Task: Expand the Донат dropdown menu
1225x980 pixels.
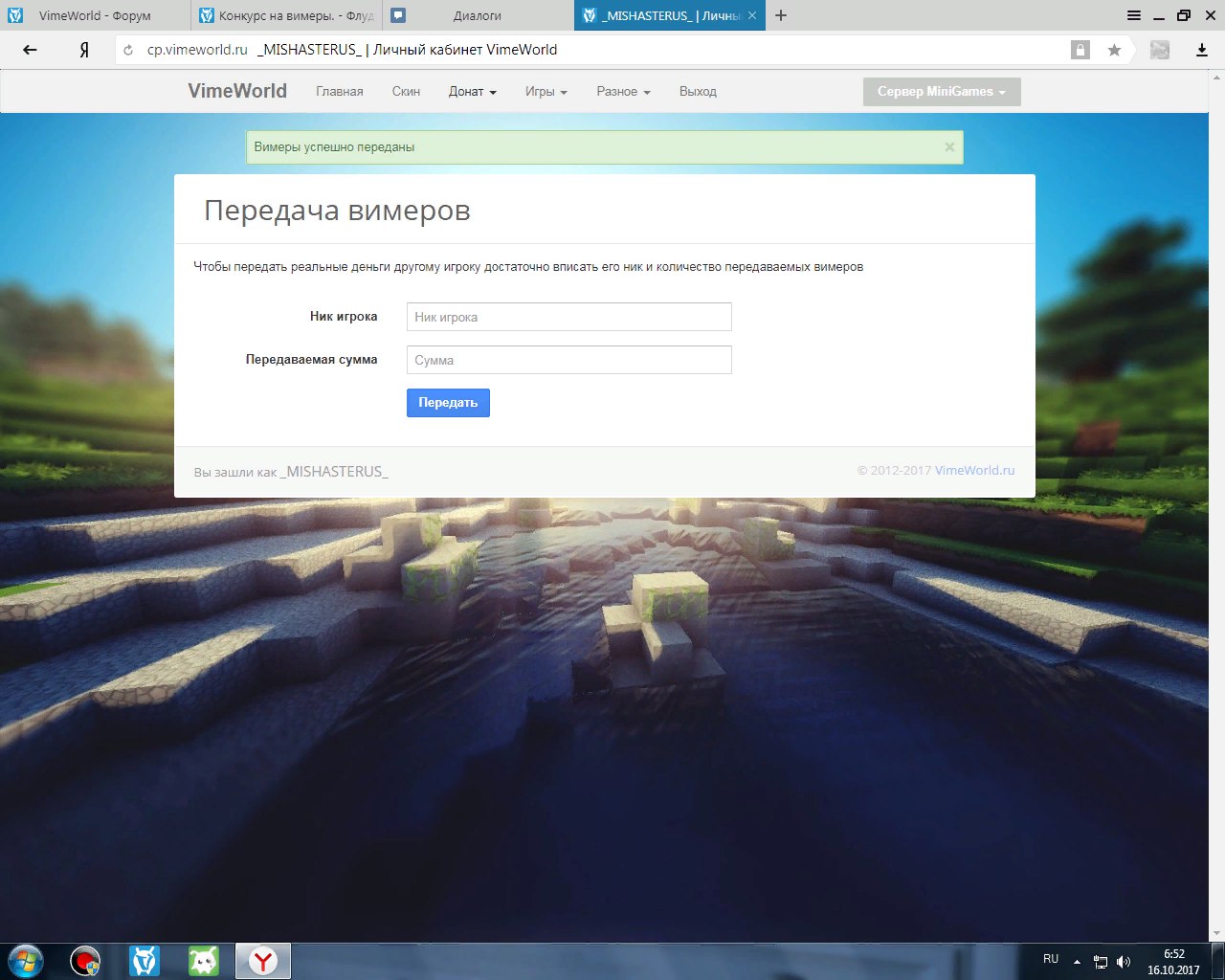Action: pos(473,92)
